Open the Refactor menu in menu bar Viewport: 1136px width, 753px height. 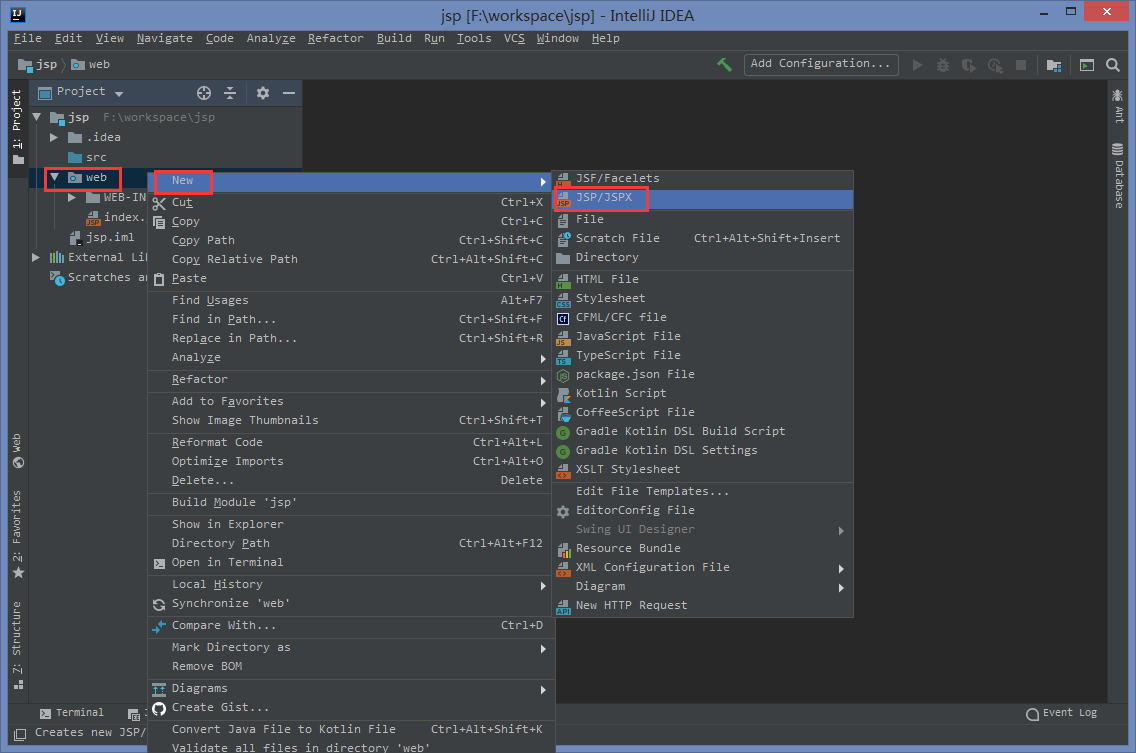coord(335,38)
